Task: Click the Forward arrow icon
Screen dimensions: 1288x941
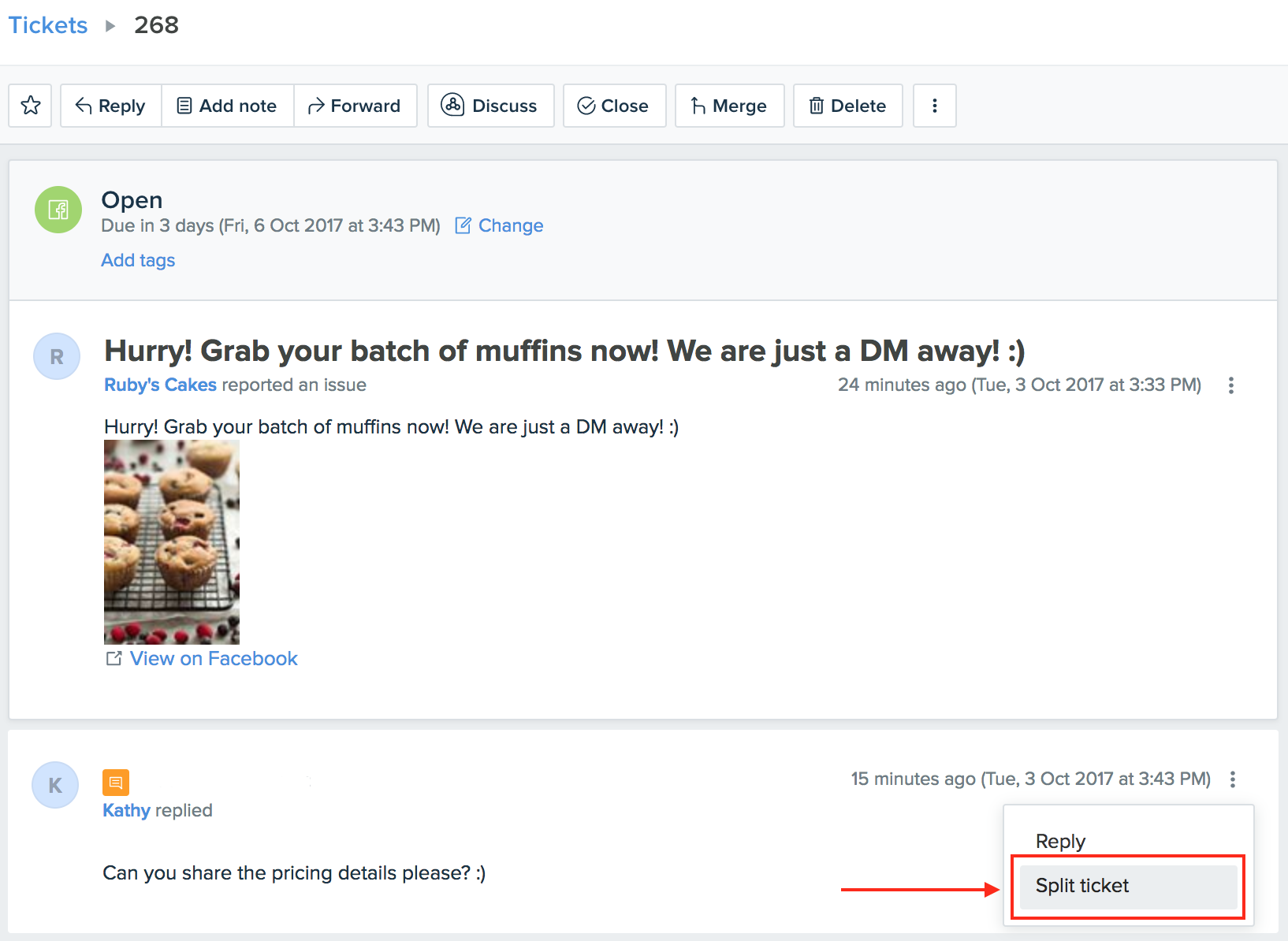Action: tap(315, 105)
